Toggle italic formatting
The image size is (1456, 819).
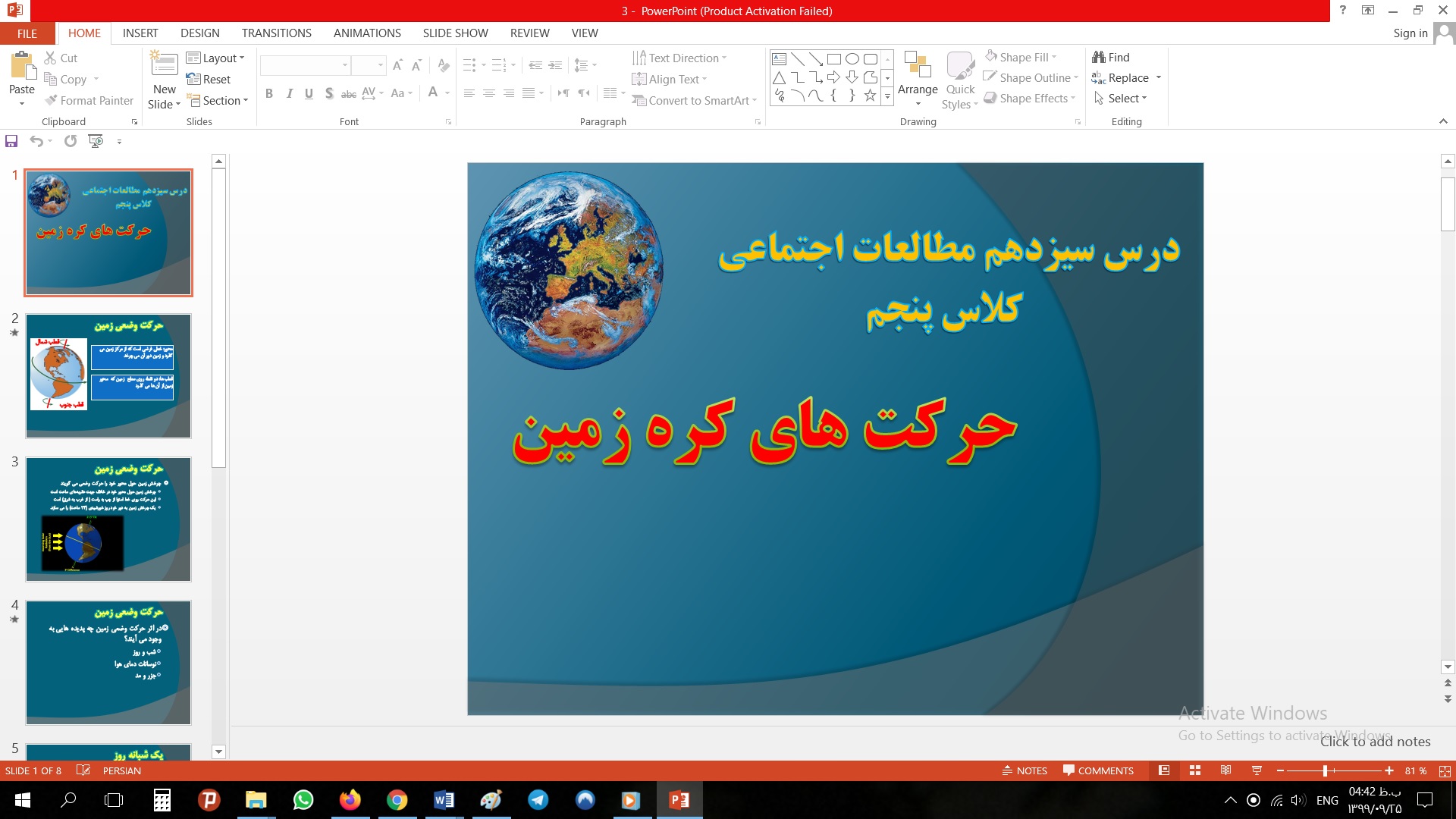click(289, 94)
